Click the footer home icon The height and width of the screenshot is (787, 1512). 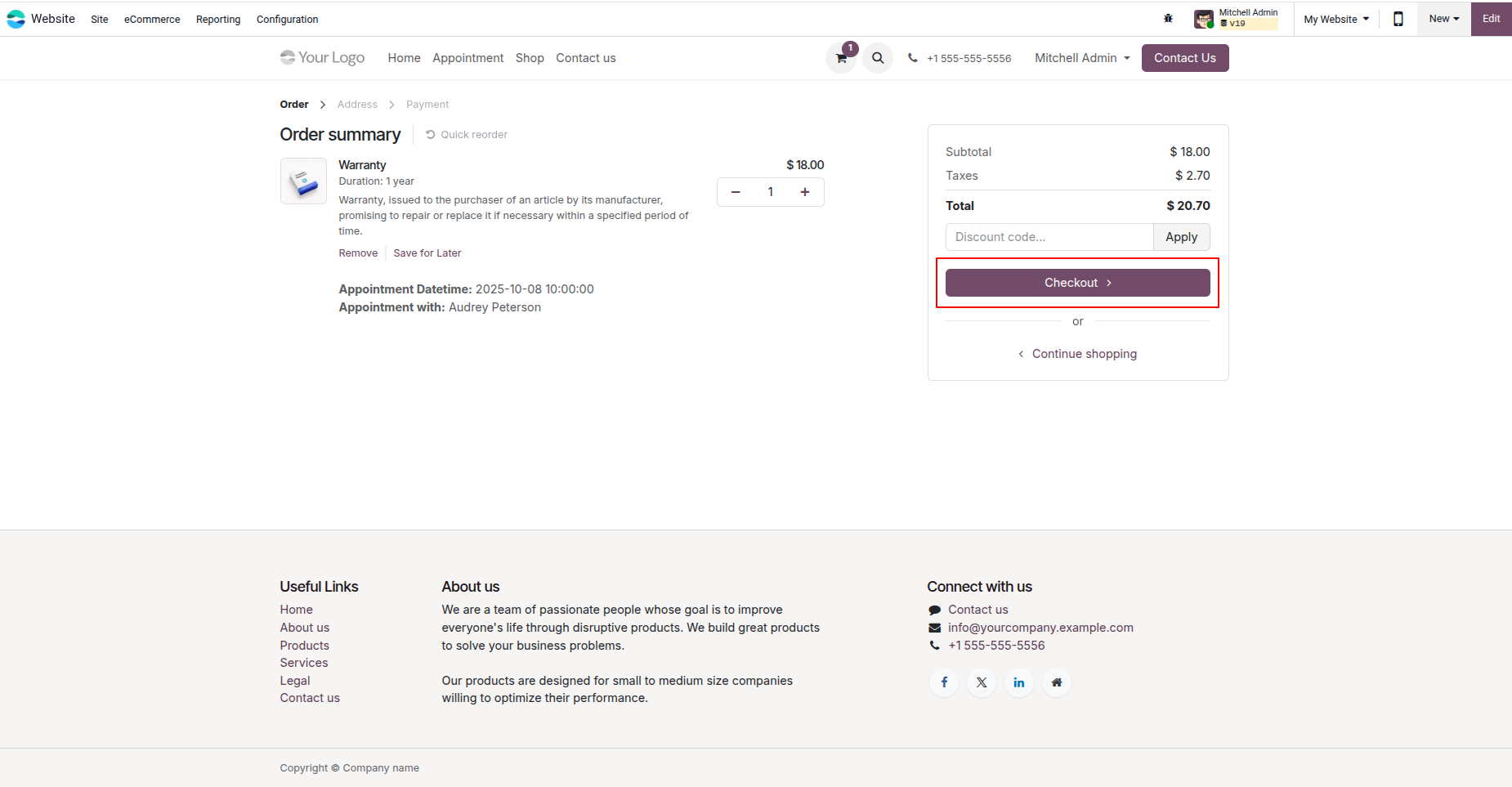pos(1057,682)
